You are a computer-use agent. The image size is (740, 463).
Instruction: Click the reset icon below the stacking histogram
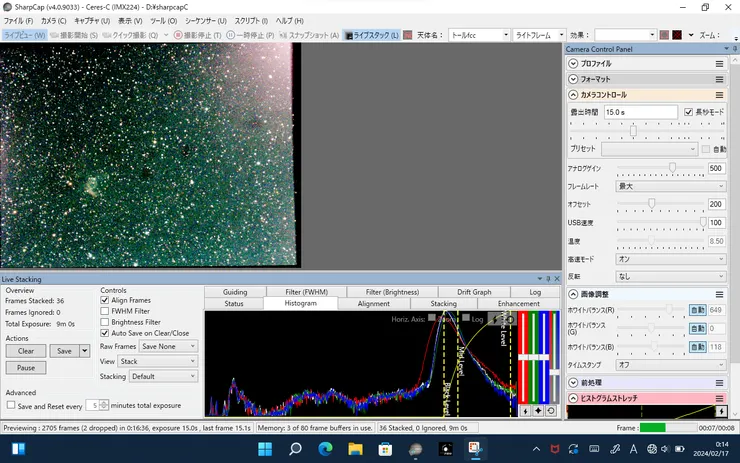[x=551, y=410]
